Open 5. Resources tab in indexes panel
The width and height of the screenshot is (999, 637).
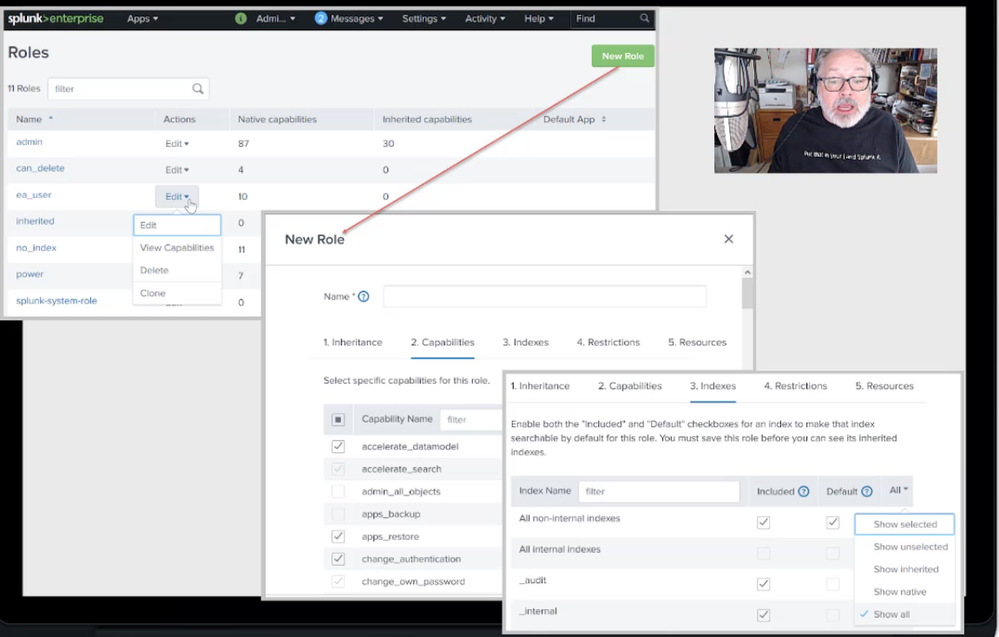pyautogui.click(x=884, y=386)
